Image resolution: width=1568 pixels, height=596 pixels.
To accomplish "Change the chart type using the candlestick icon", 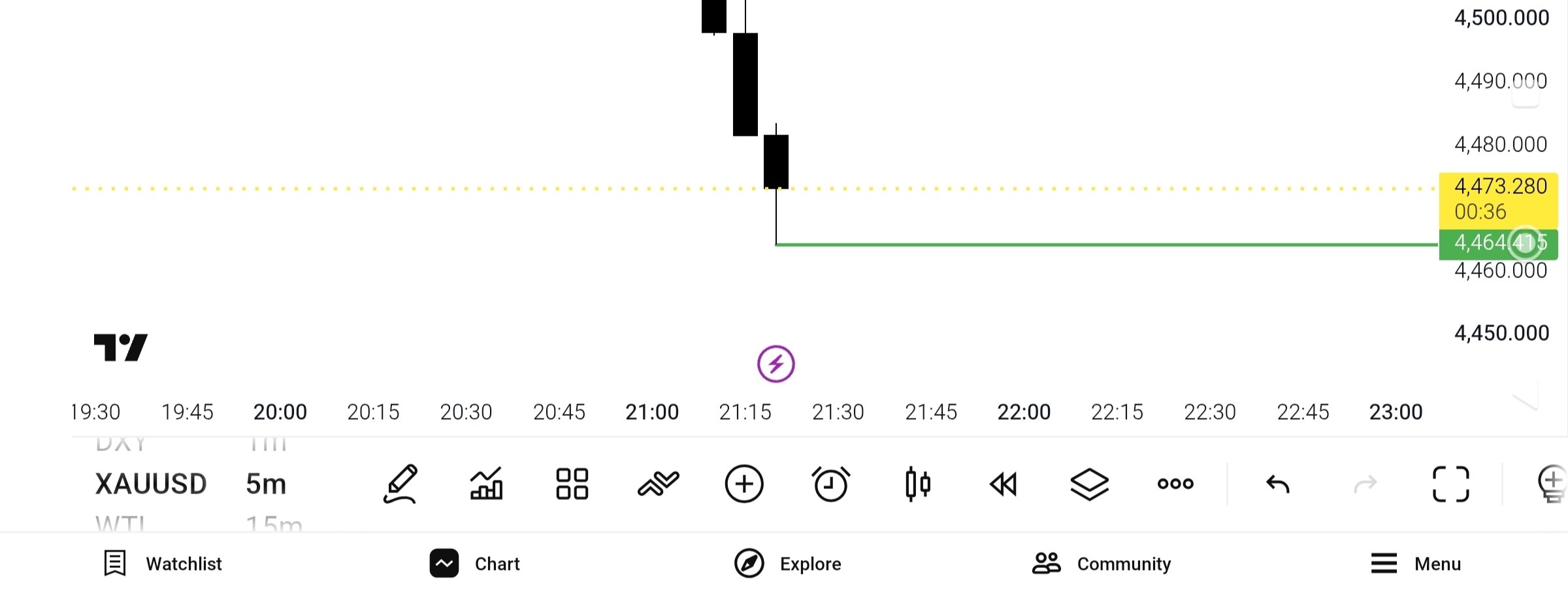I will pyautogui.click(x=918, y=484).
